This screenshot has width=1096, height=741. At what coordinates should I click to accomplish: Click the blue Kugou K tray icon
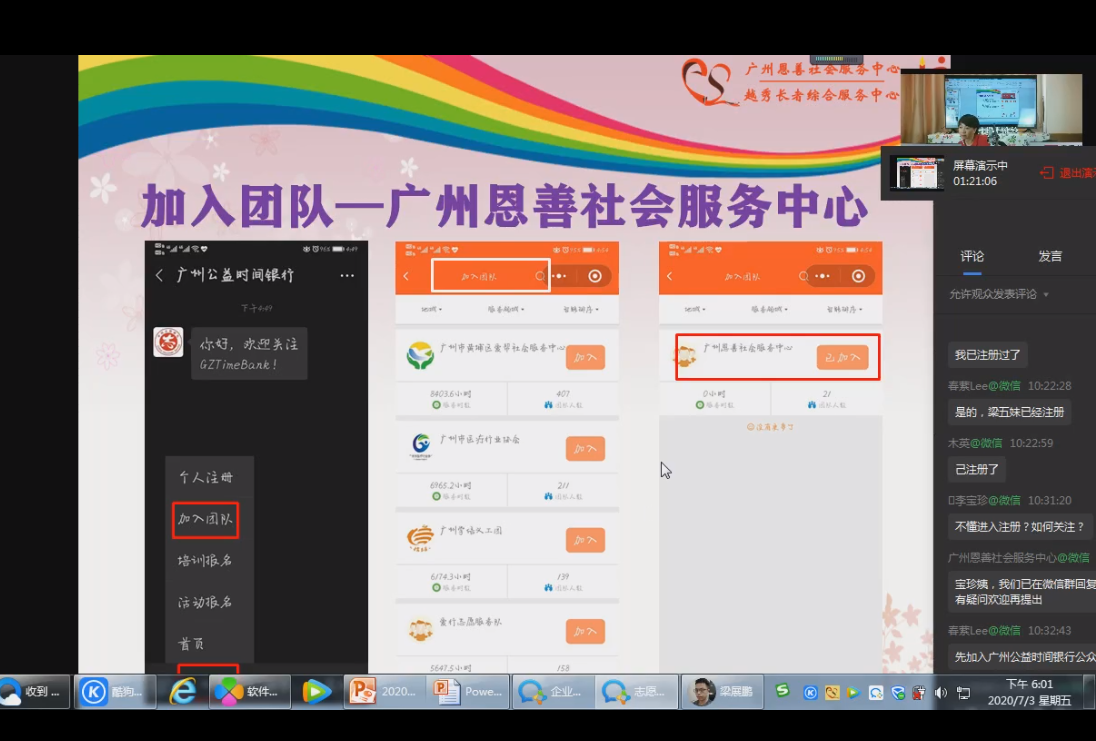coord(810,693)
